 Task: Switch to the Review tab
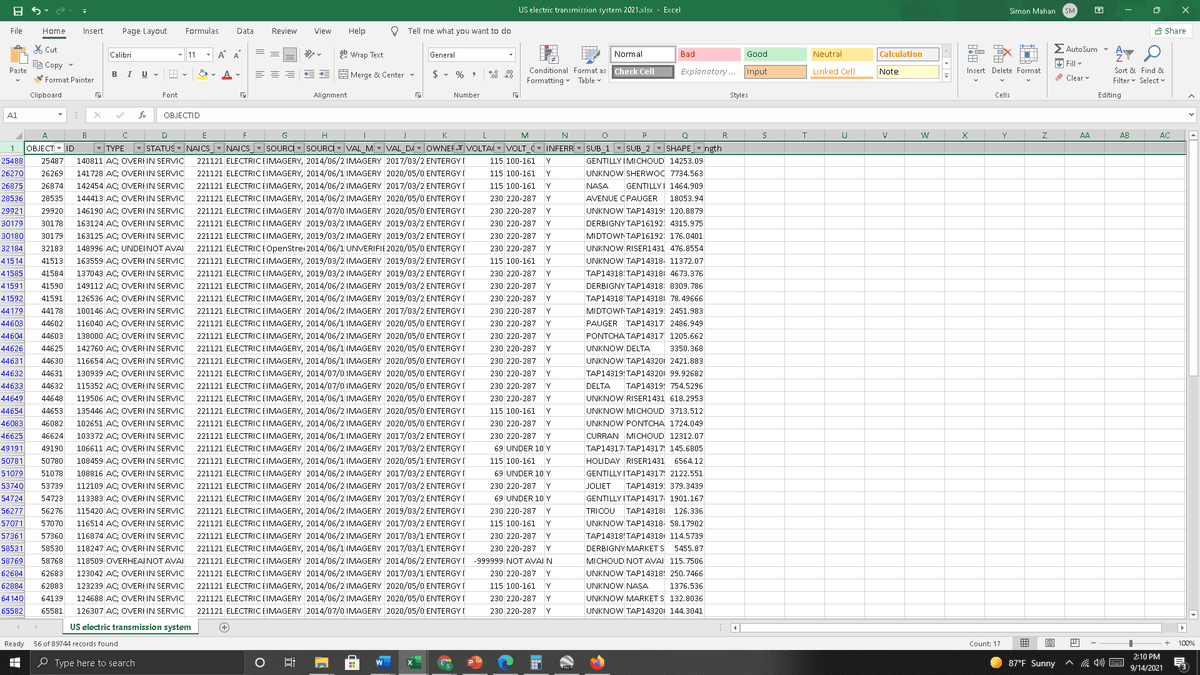pos(284,31)
